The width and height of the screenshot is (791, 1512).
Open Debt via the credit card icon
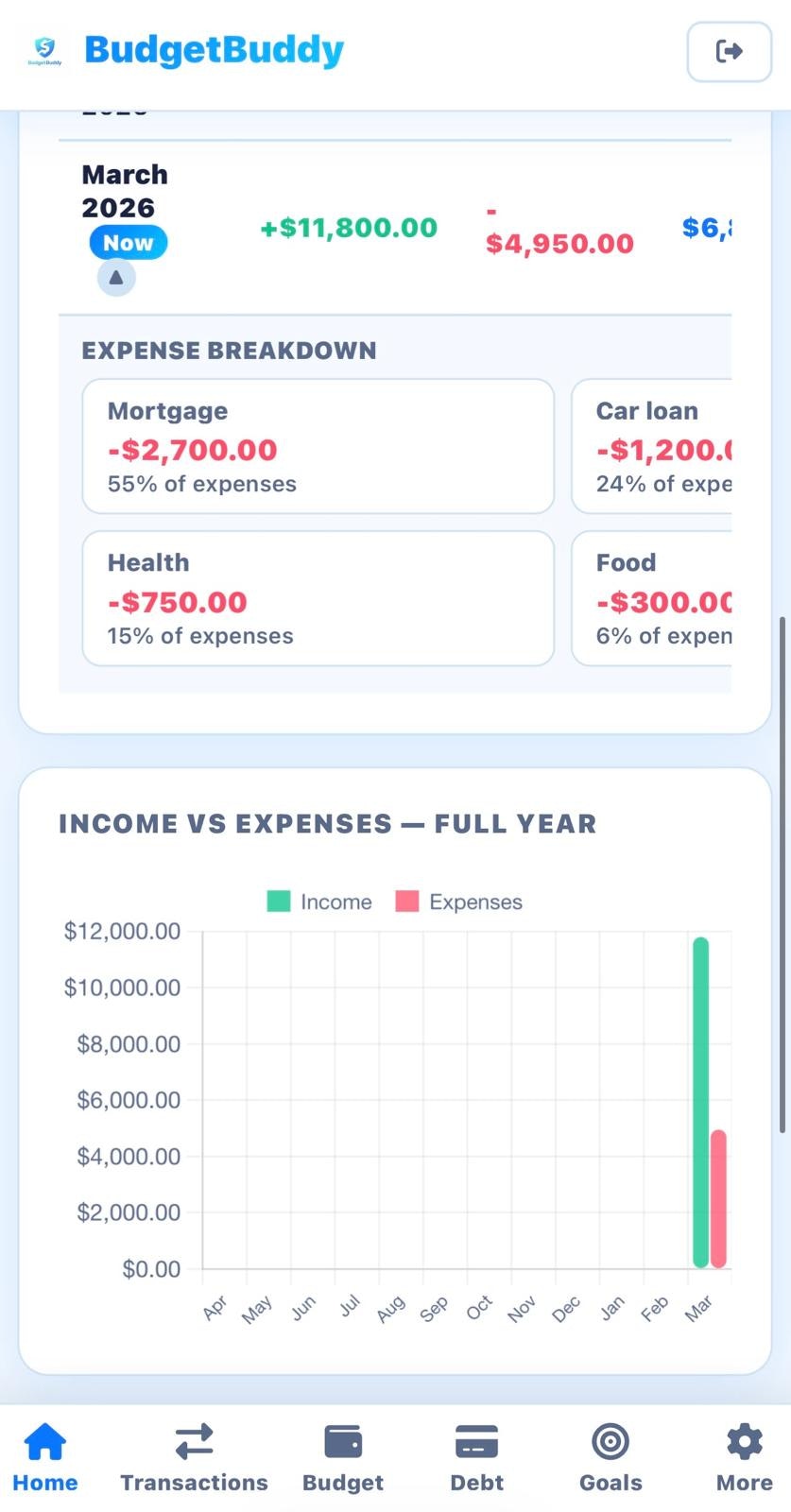tap(476, 1442)
